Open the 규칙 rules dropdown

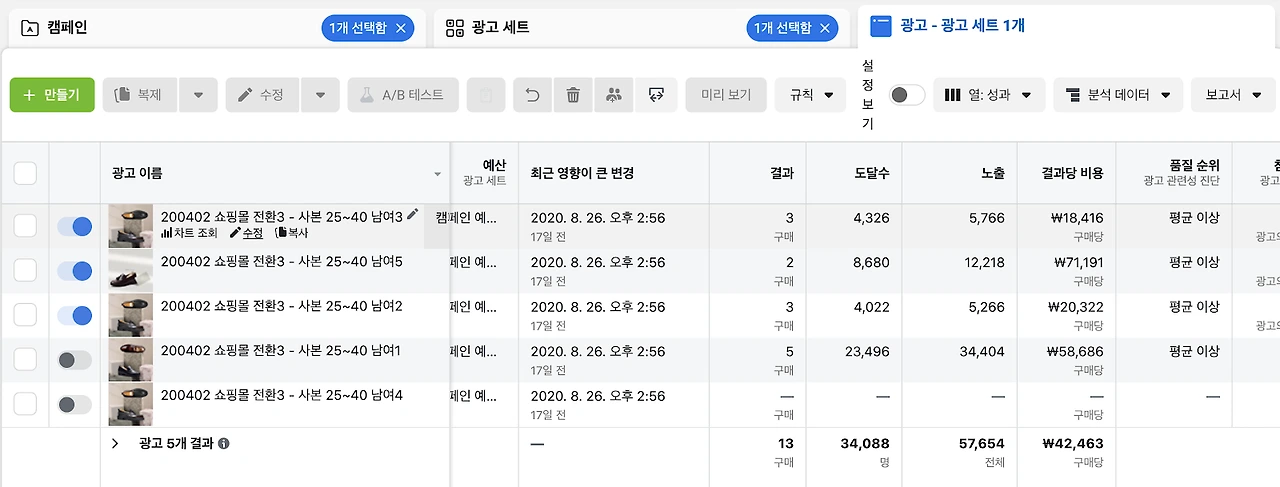pyautogui.click(x=811, y=95)
